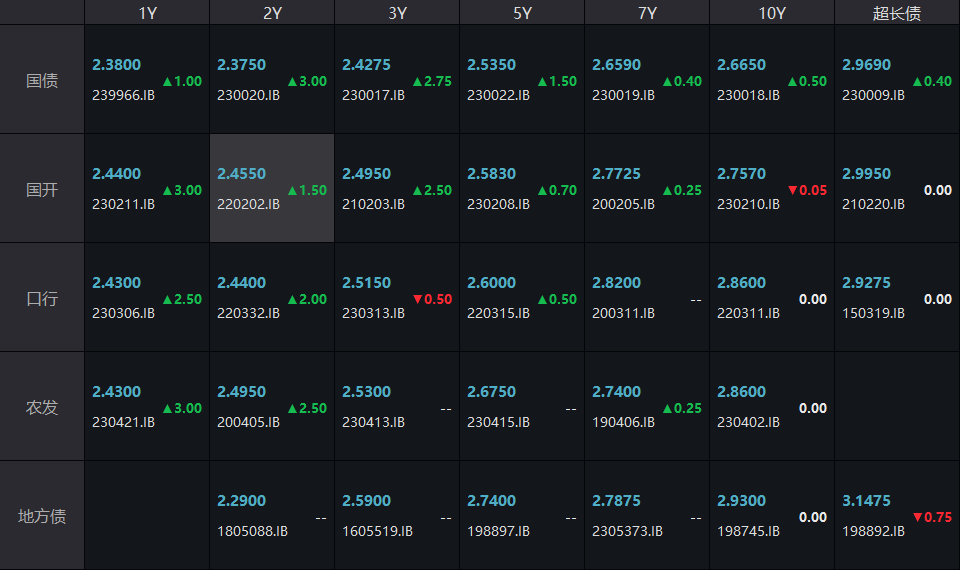Click bond code 1805088.IB
This screenshot has width=960, height=570.
pos(252,531)
